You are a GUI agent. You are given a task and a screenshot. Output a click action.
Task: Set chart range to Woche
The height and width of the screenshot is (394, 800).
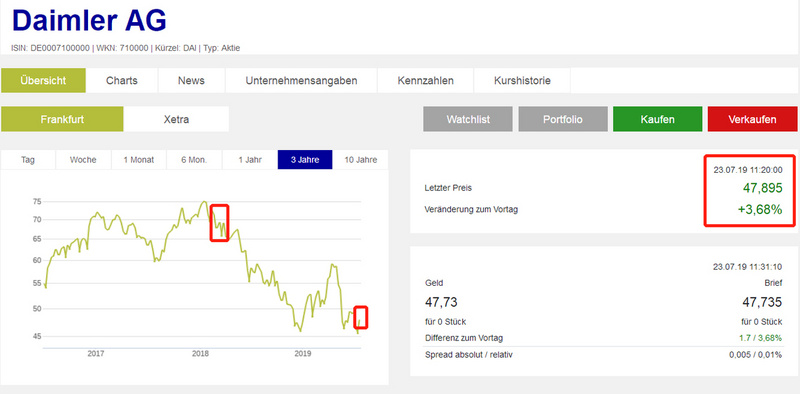[x=83, y=160]
